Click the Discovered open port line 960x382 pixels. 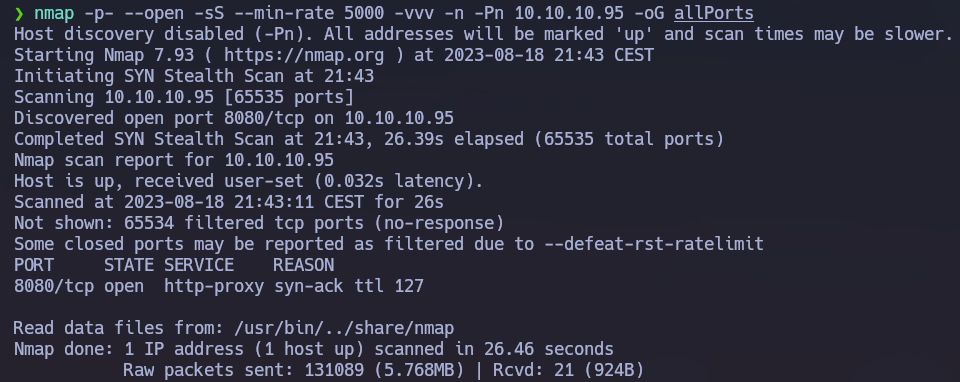click(234, 118)
